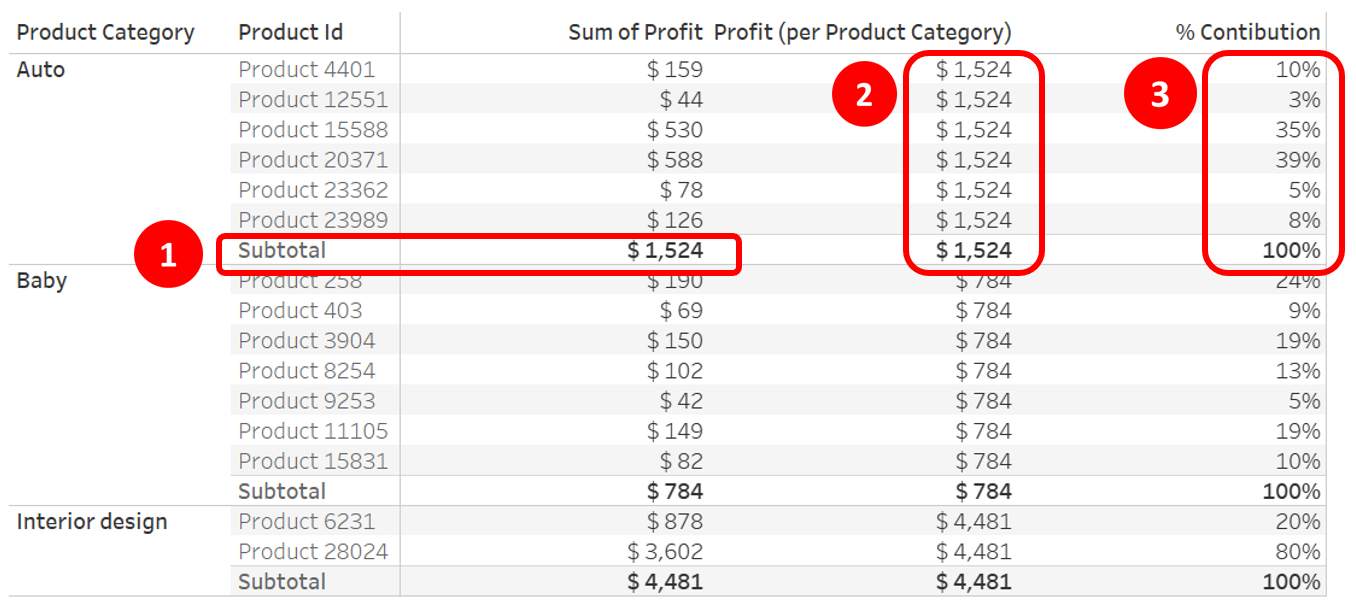Select the Interior design category label

click(92, 522)
